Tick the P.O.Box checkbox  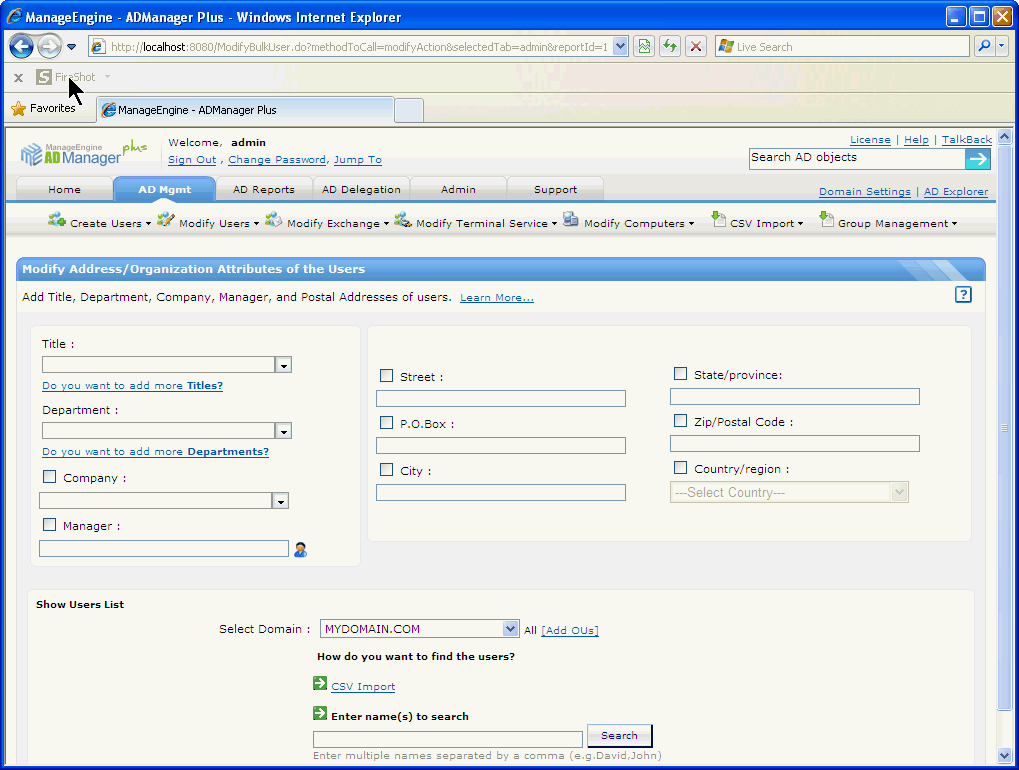(387, 422)
